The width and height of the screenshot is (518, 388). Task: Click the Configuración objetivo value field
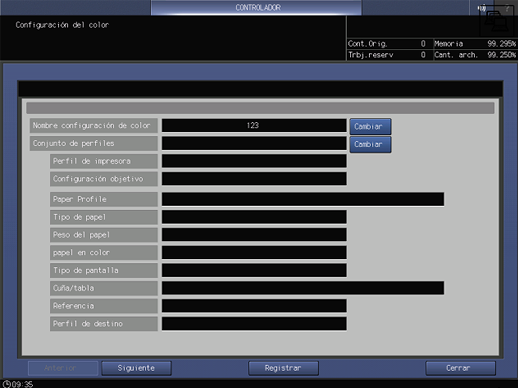(x=254, y=179)
